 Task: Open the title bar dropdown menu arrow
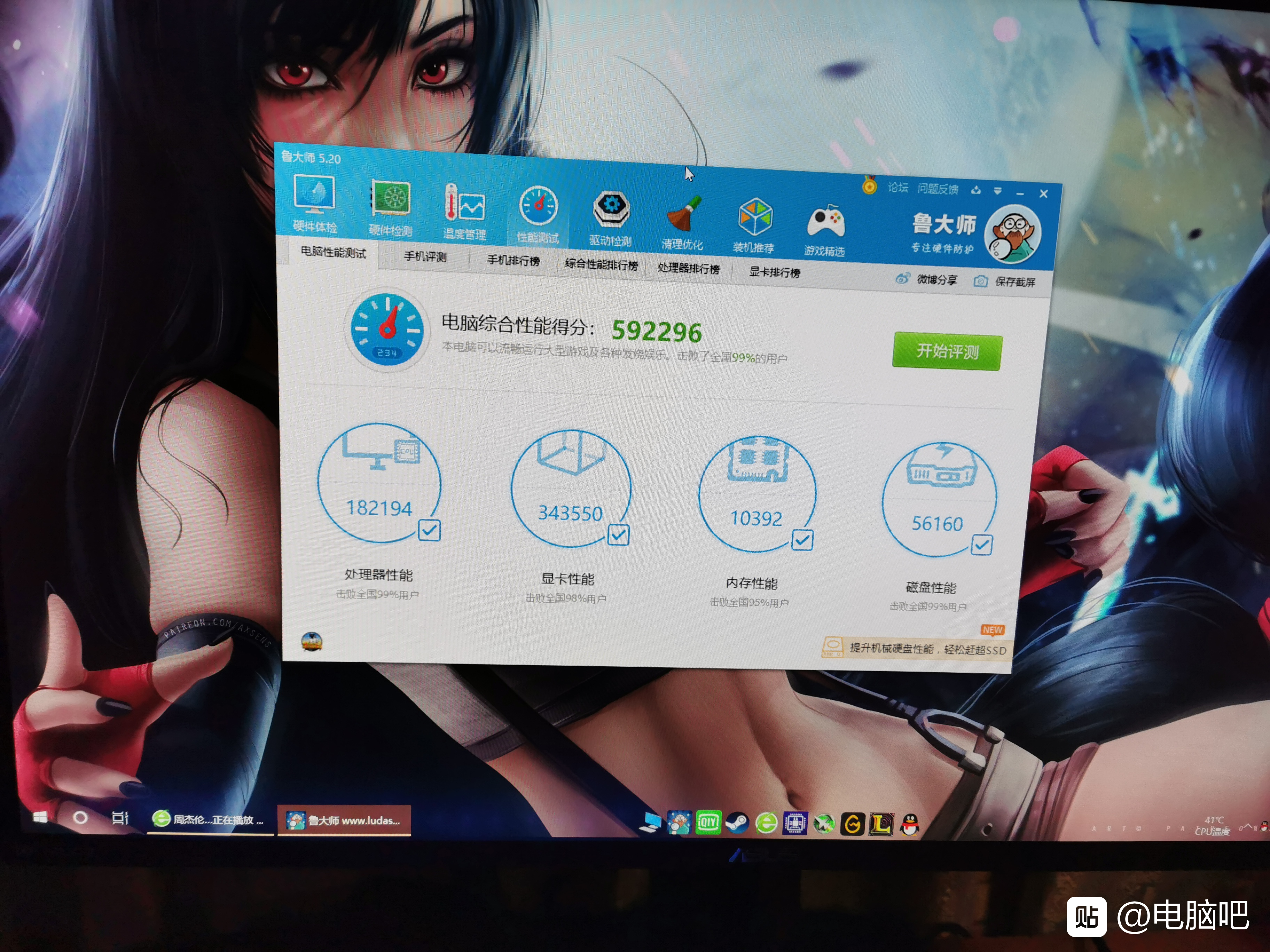click(x=997, y=191)
